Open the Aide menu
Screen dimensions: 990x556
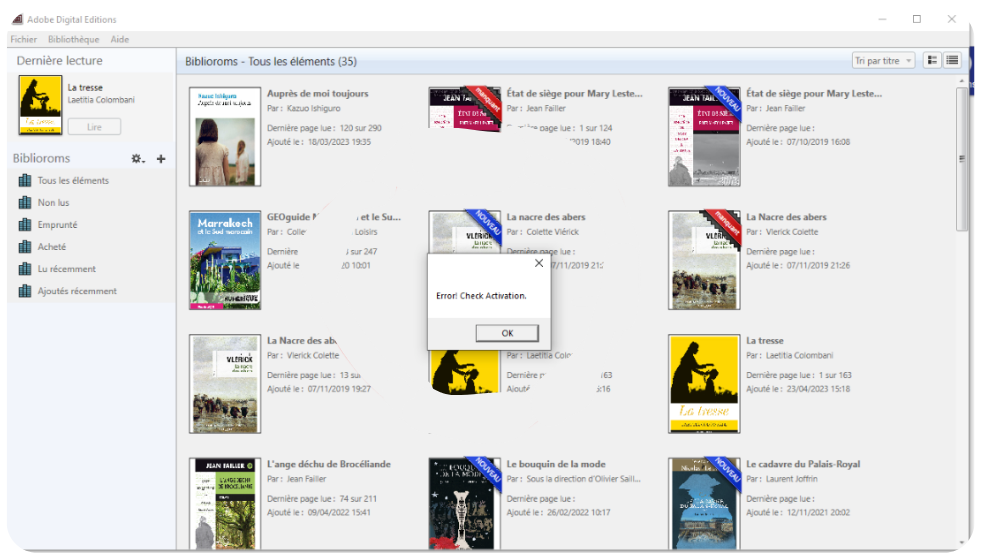point(120,39)
